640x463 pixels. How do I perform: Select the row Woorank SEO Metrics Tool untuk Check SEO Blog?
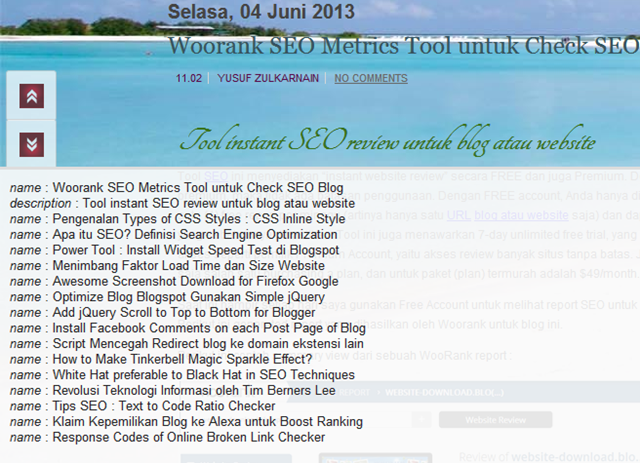[x=176, y=188]
